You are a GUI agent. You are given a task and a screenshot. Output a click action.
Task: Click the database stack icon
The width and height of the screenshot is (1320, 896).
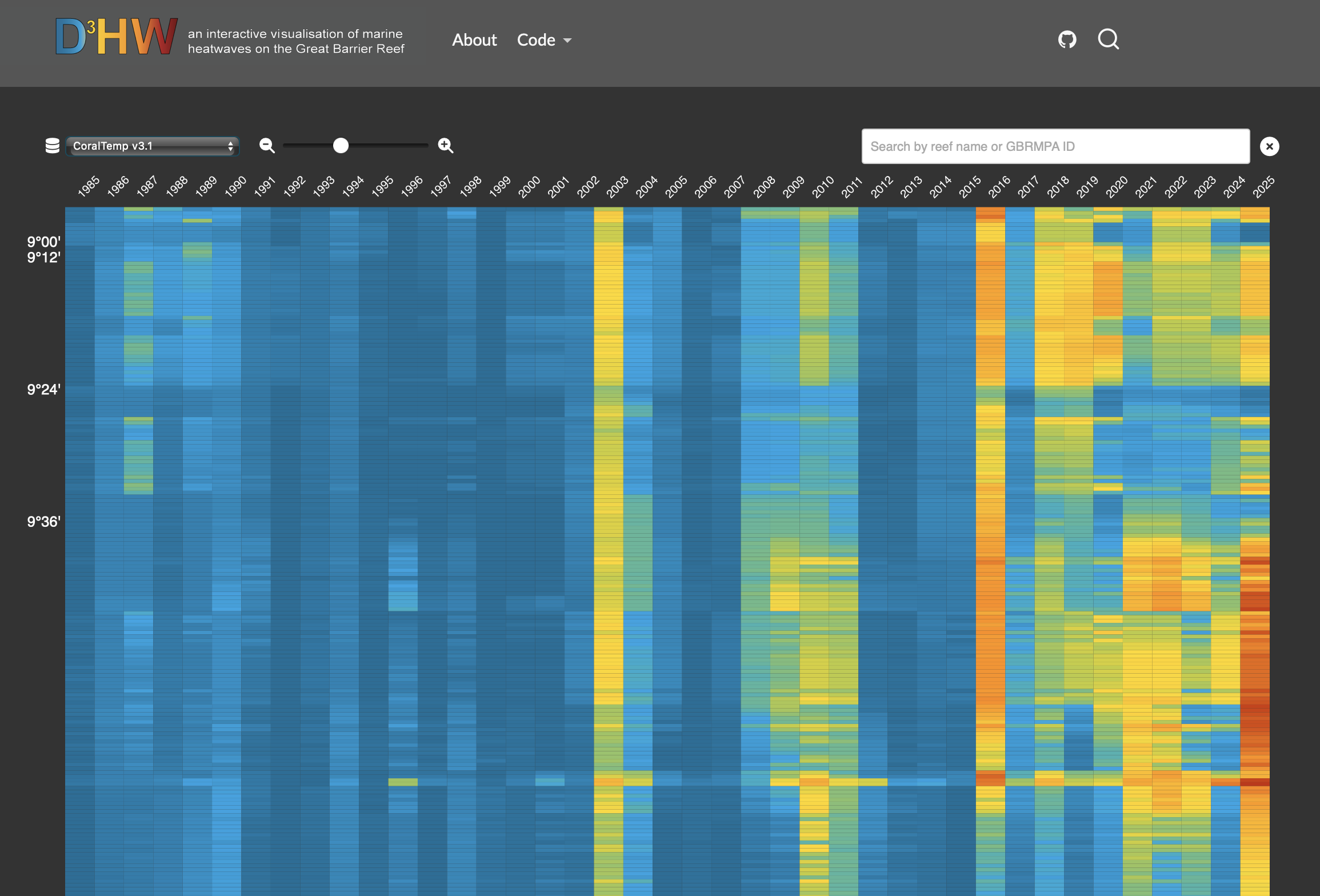[x=53, y=146]
